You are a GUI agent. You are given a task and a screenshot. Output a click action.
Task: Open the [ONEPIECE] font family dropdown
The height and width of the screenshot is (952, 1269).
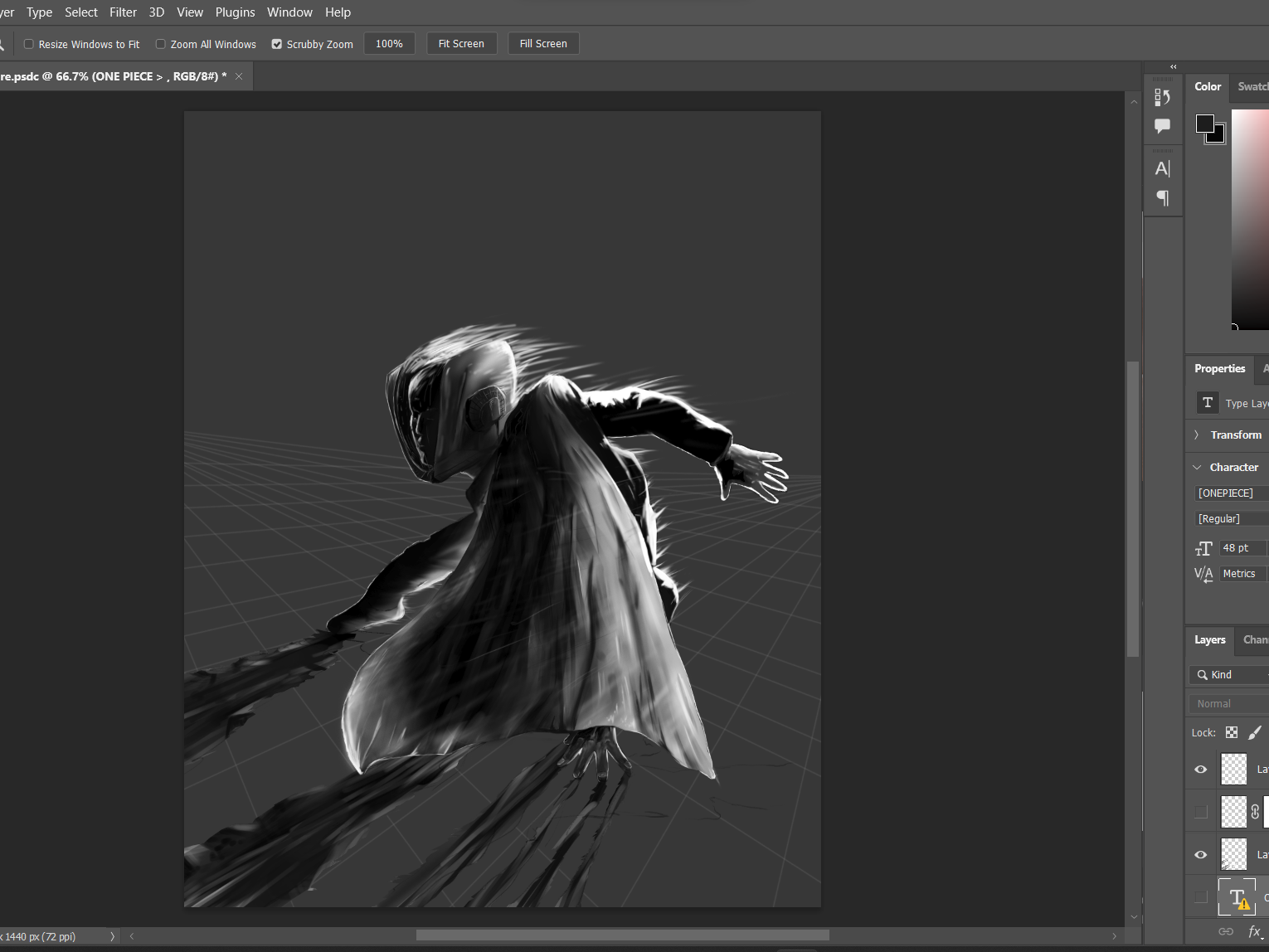pyautogui.click(x=1232, y=493)
